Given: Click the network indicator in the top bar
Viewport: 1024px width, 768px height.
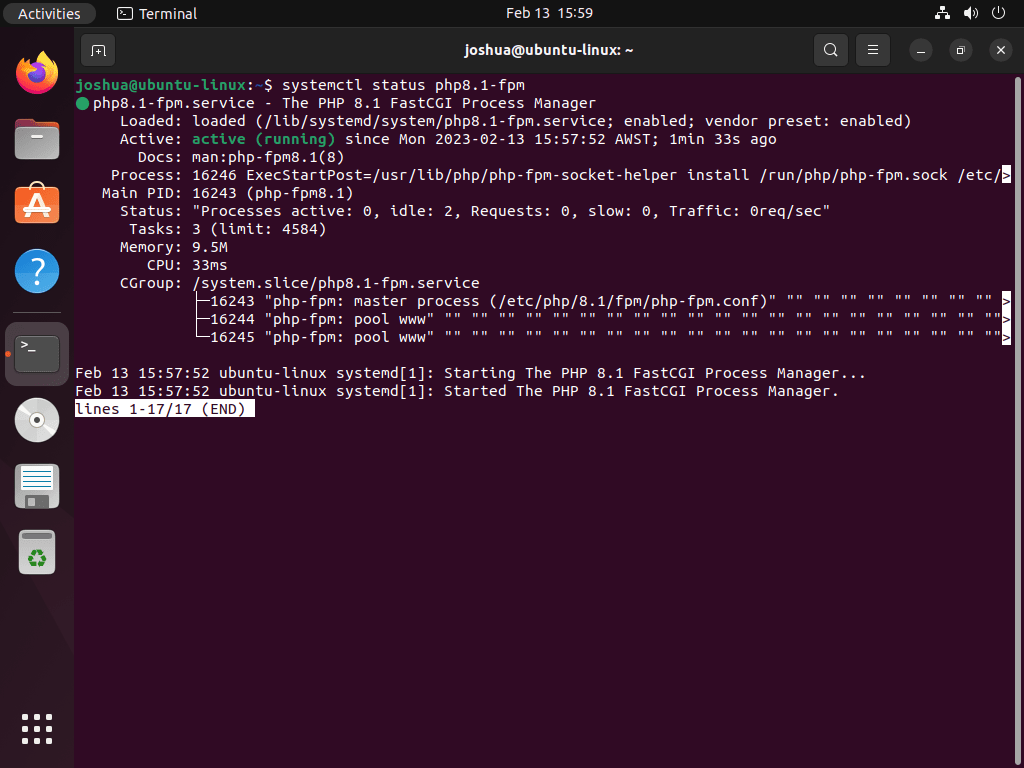Looking at the screenshot, I should (x=941, y=13).
